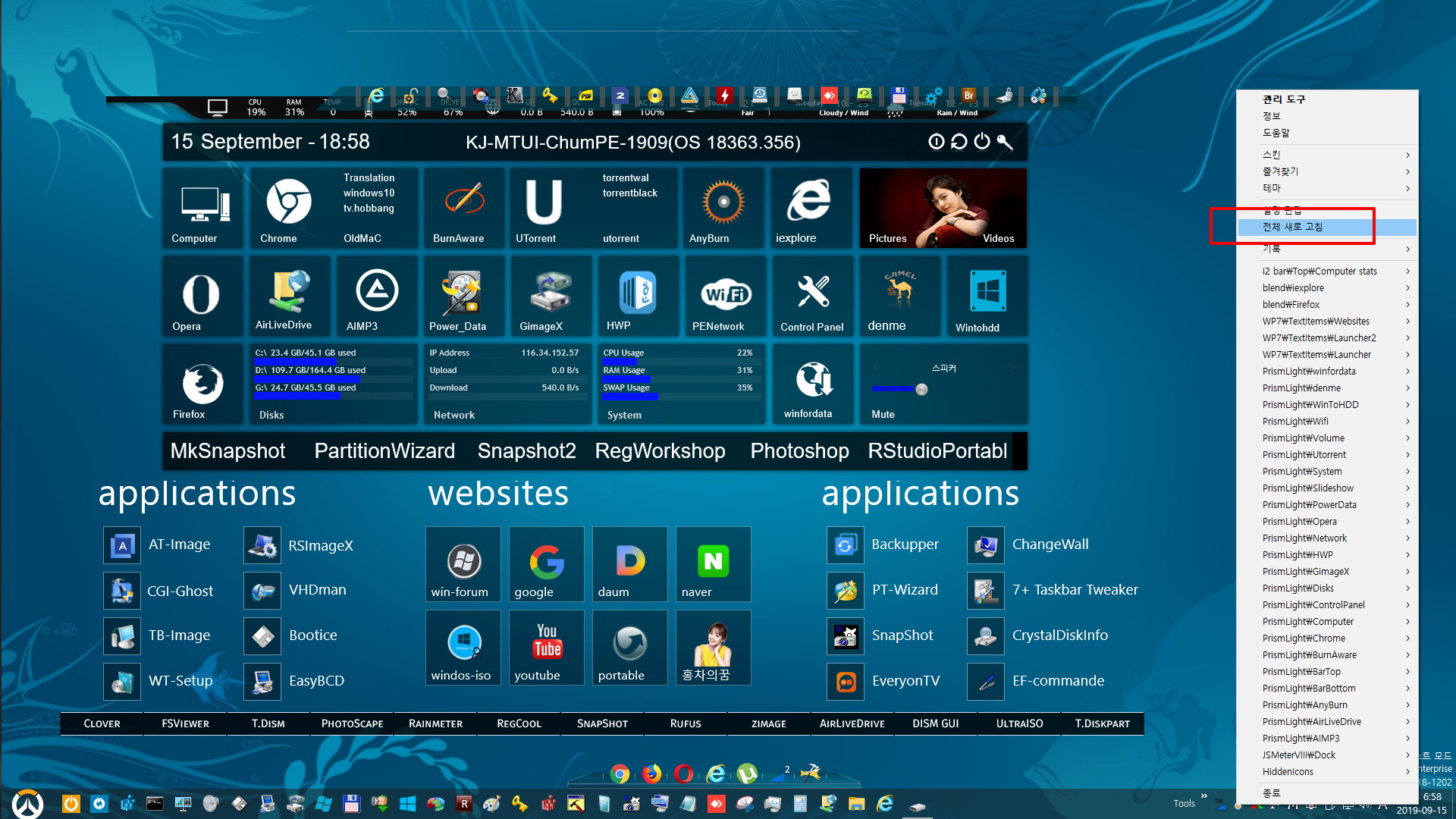Launch iexplore from the launcher
This screenshot has width=1456, height=819.
click(811, 208)
